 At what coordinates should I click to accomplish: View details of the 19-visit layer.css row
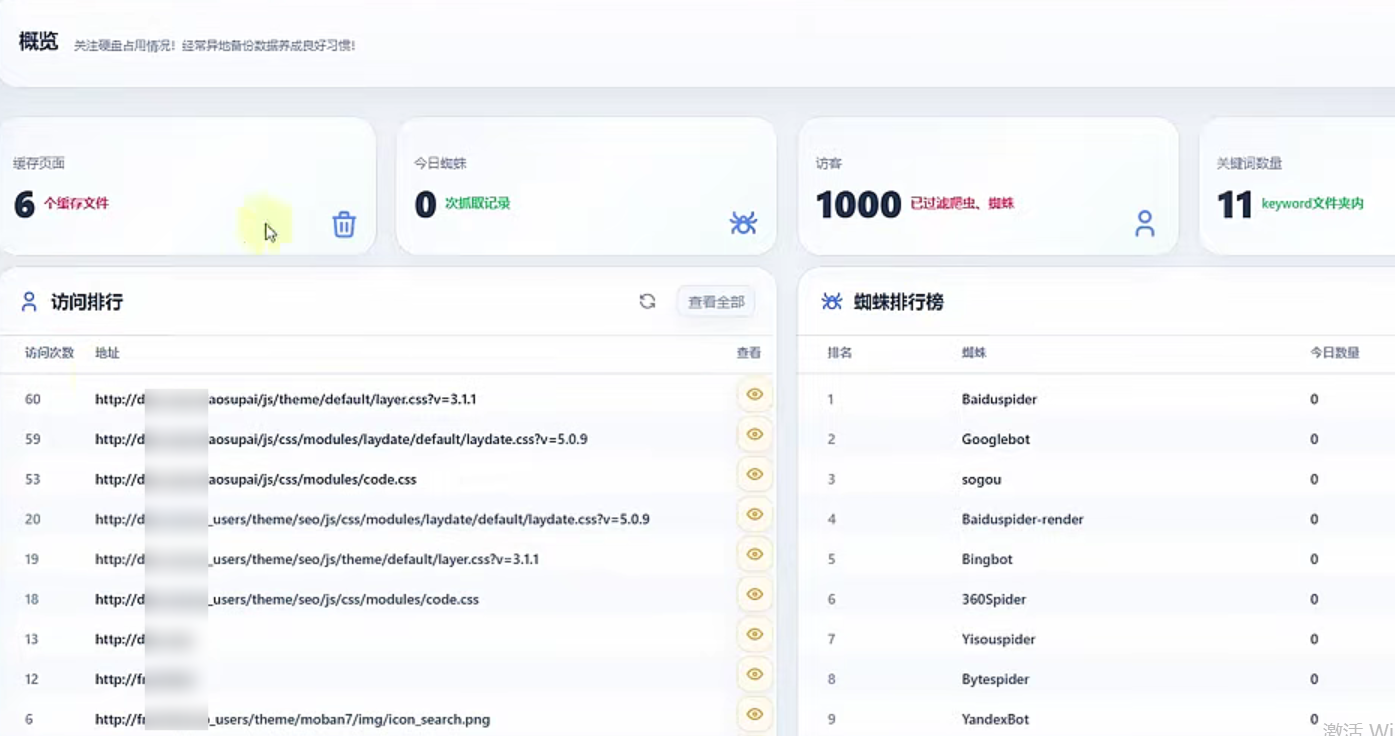pos(755,555)
